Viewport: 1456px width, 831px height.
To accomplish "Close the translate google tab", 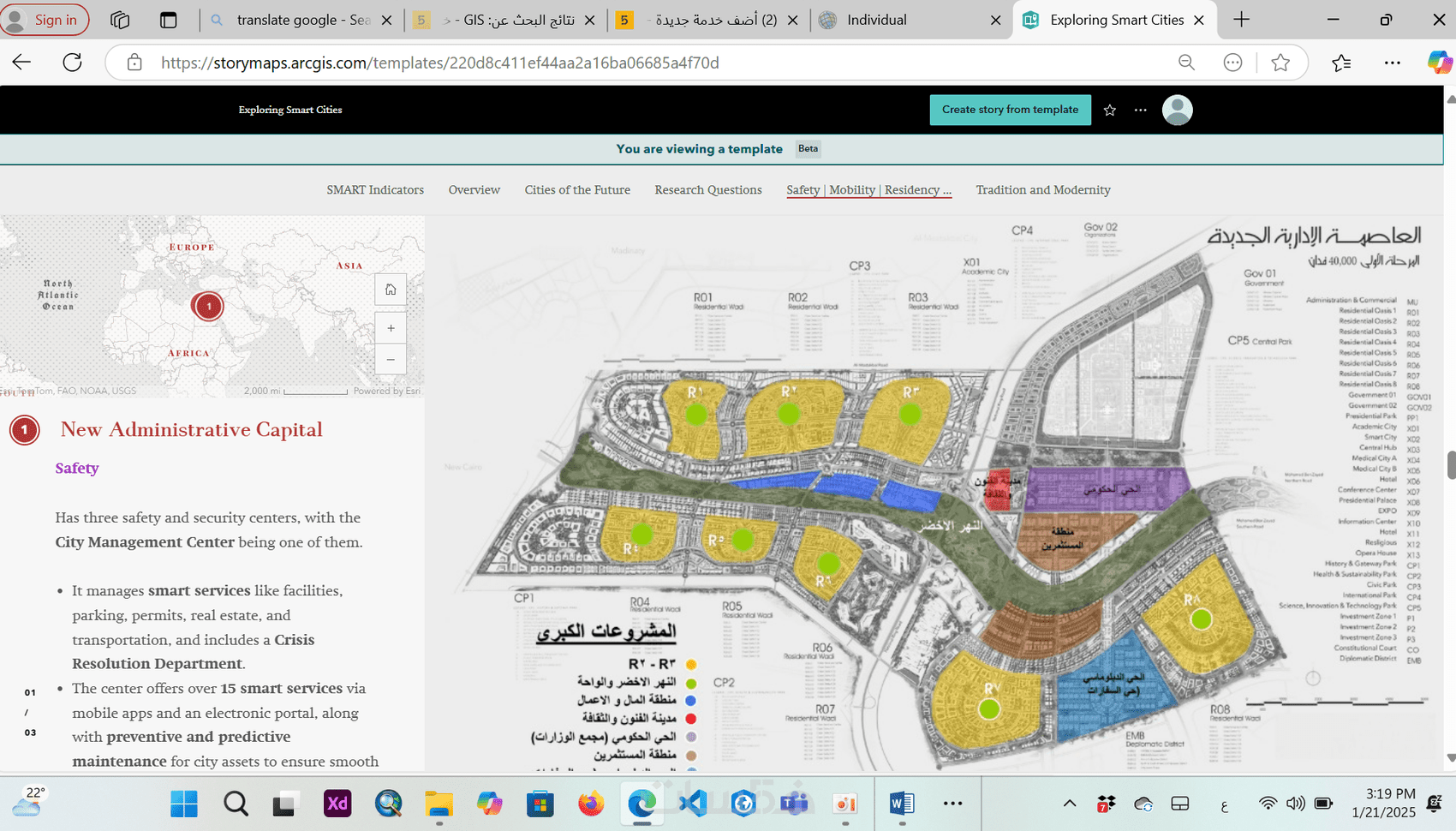I will [386, 20].
